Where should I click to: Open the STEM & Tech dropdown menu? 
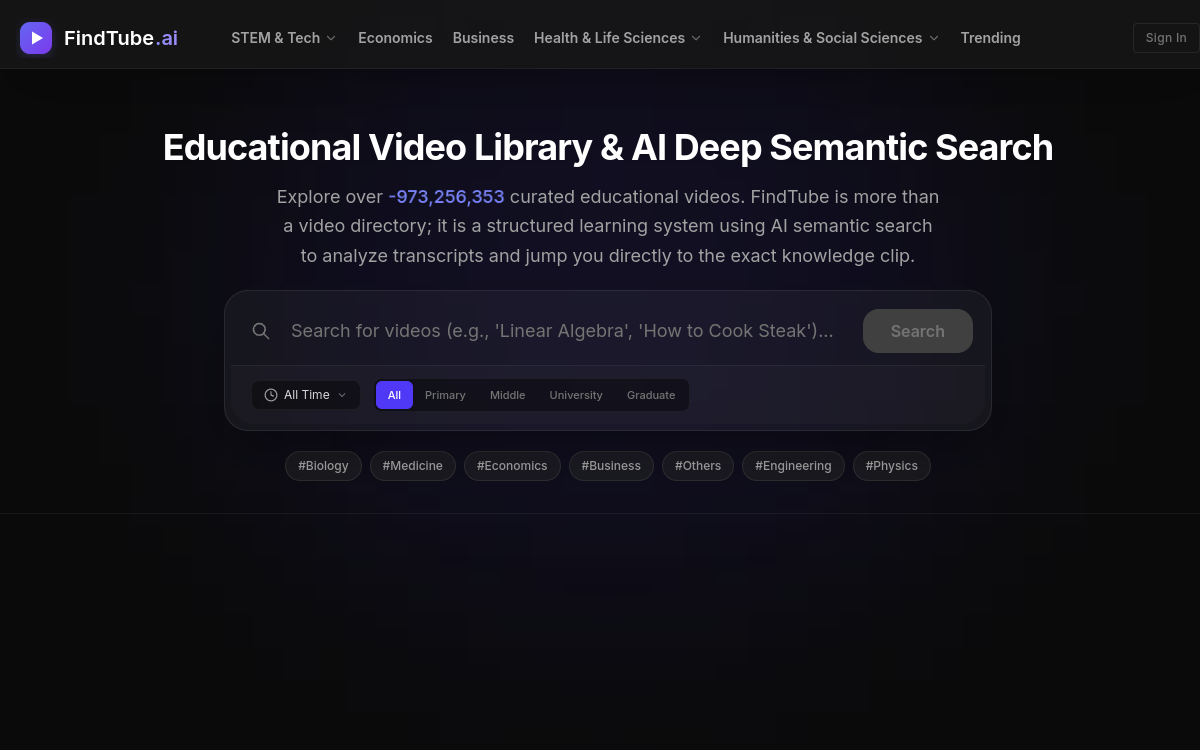coord(283,38)
